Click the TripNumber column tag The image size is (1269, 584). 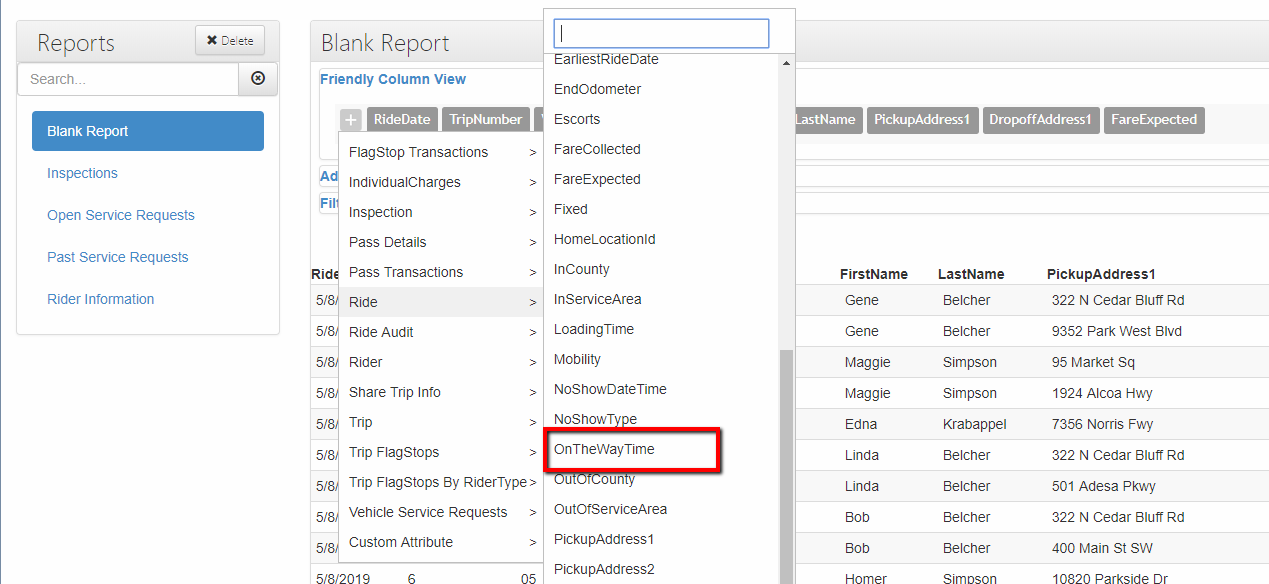[x=486, y=120]
